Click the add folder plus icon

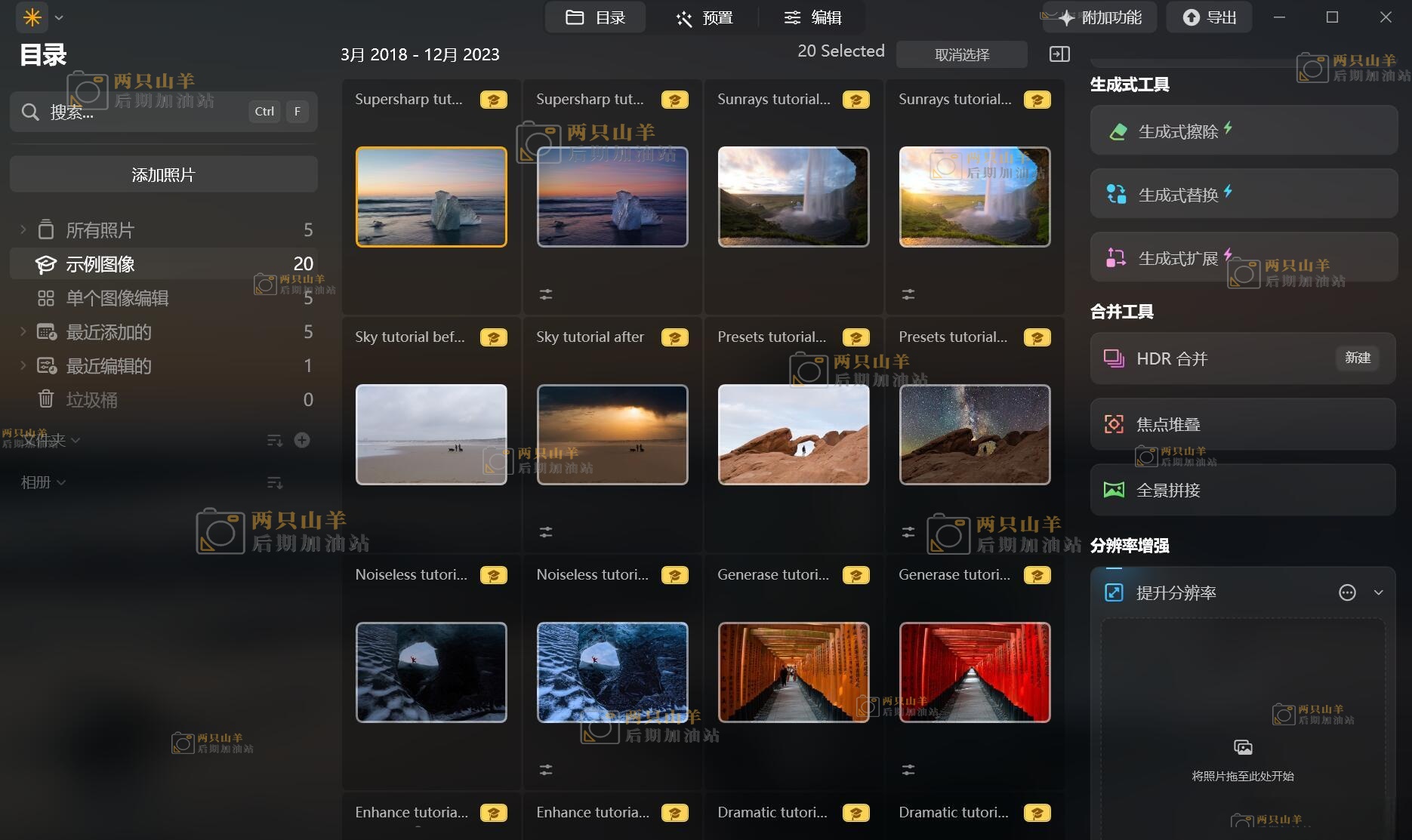pos(302,440)
